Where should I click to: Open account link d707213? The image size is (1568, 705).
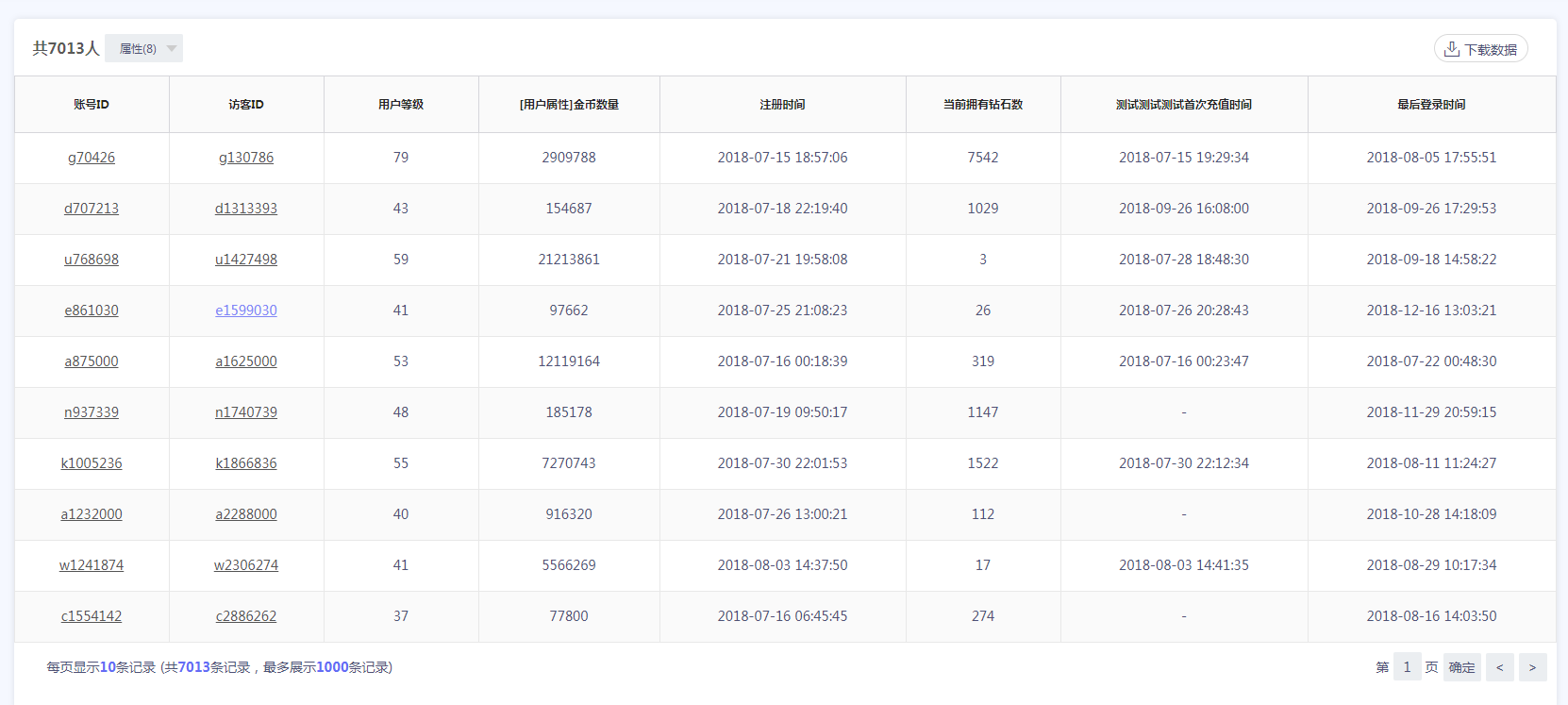point(92,209)
